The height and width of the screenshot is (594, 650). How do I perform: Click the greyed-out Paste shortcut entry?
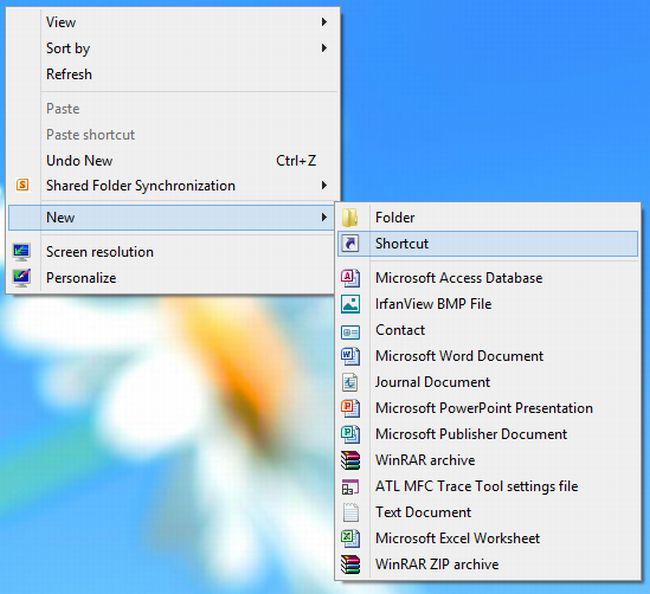(x=173, y=135)
